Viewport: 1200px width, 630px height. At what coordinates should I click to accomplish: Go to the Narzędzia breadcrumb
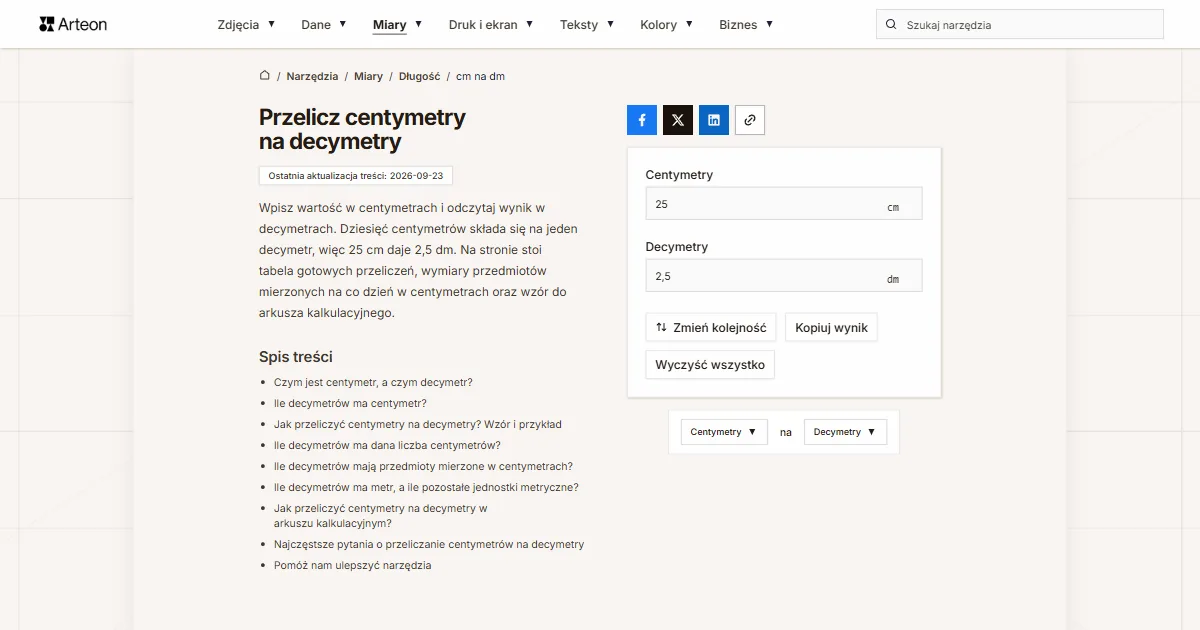(312, 76)
